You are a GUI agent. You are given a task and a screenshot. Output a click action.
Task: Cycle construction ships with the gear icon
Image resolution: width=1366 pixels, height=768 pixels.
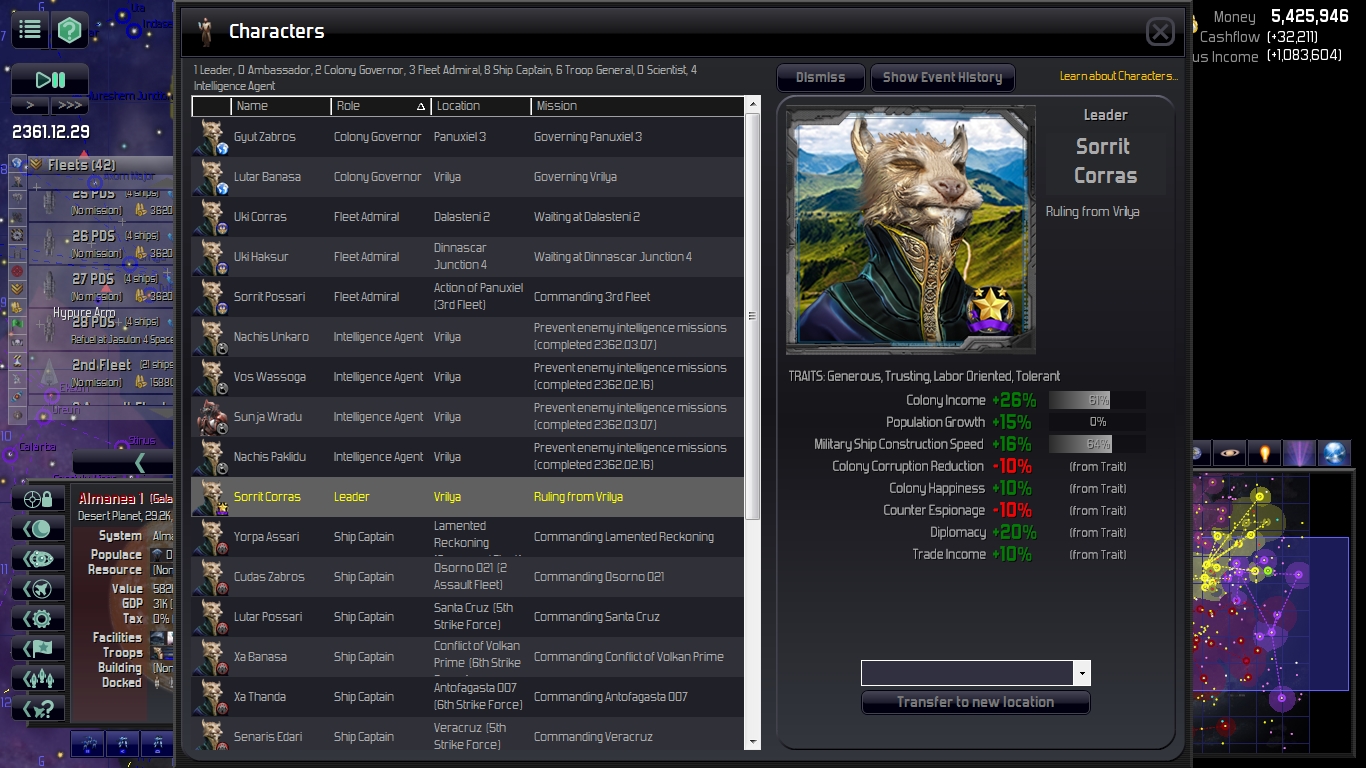click(38, 619)
